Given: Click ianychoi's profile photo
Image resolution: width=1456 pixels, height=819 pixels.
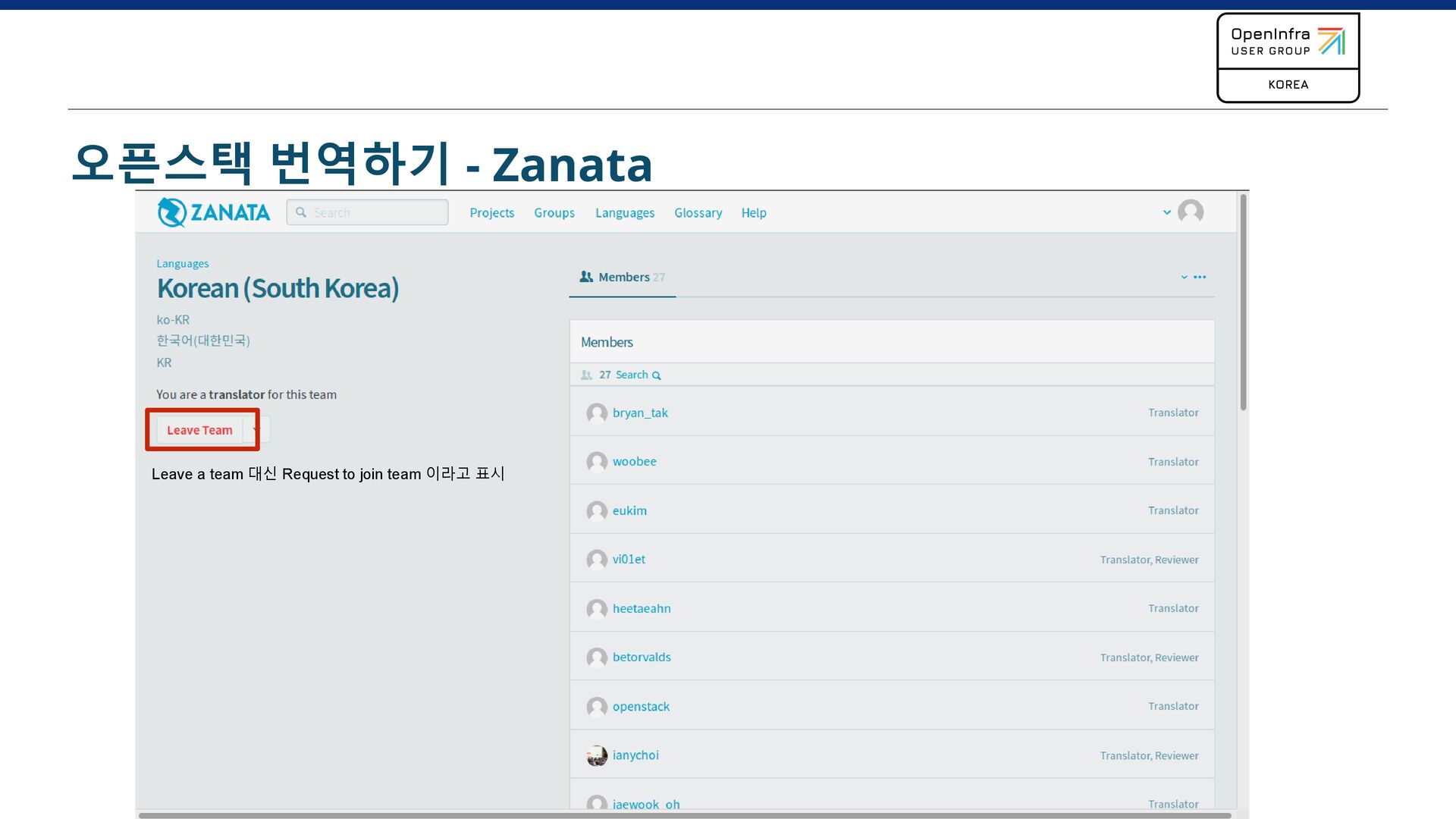Looking at the screenshot, I should tap(597, 755).
